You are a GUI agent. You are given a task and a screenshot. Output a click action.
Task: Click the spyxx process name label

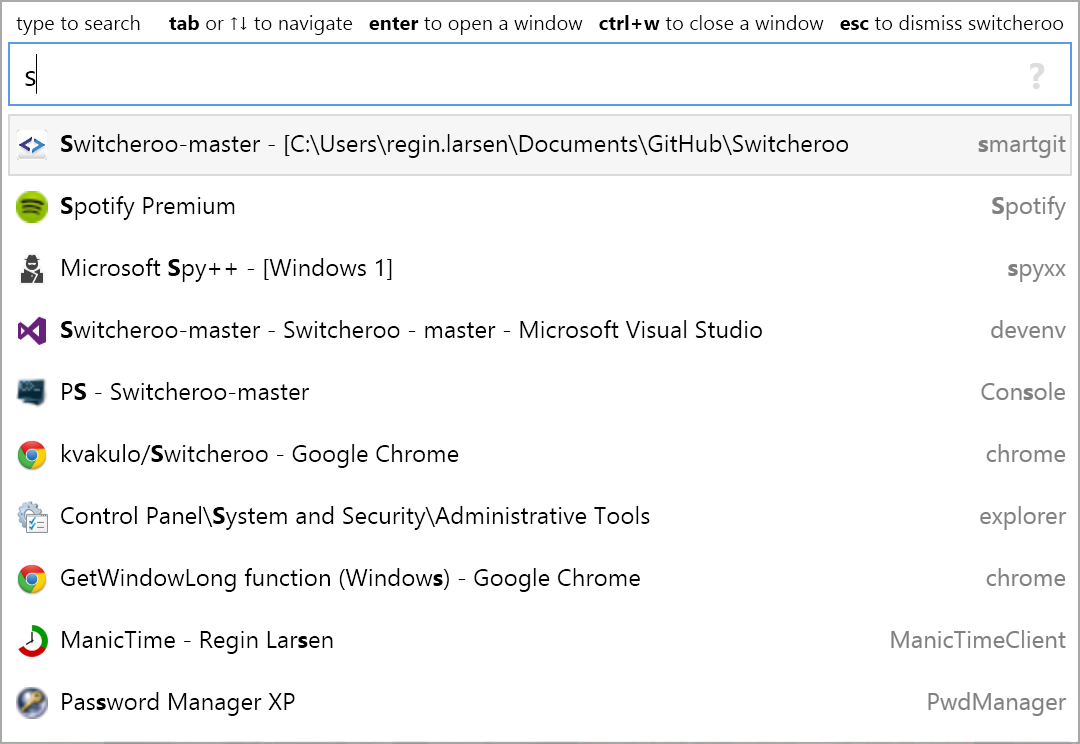pos(1037,269)
